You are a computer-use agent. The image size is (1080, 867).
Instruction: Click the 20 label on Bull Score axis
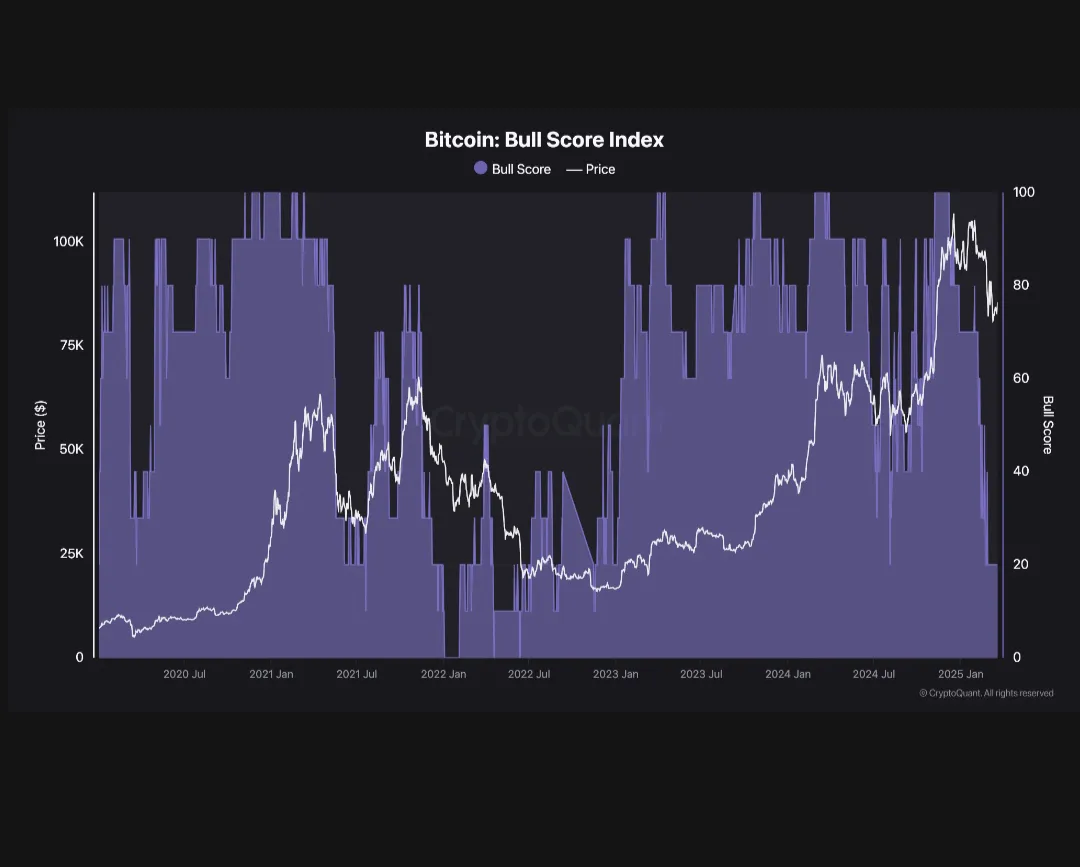pos(1021,564)
